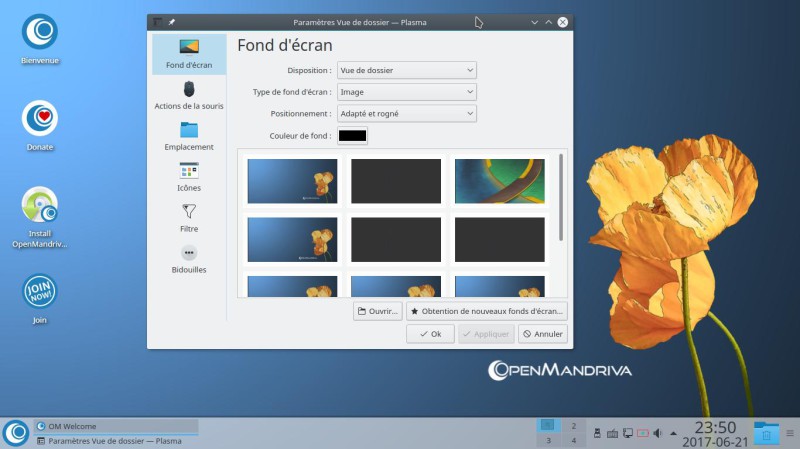Click the Ouvrir... button
Image resolution: width=800 pixels, height=449 pixels.
pos(378,311)
